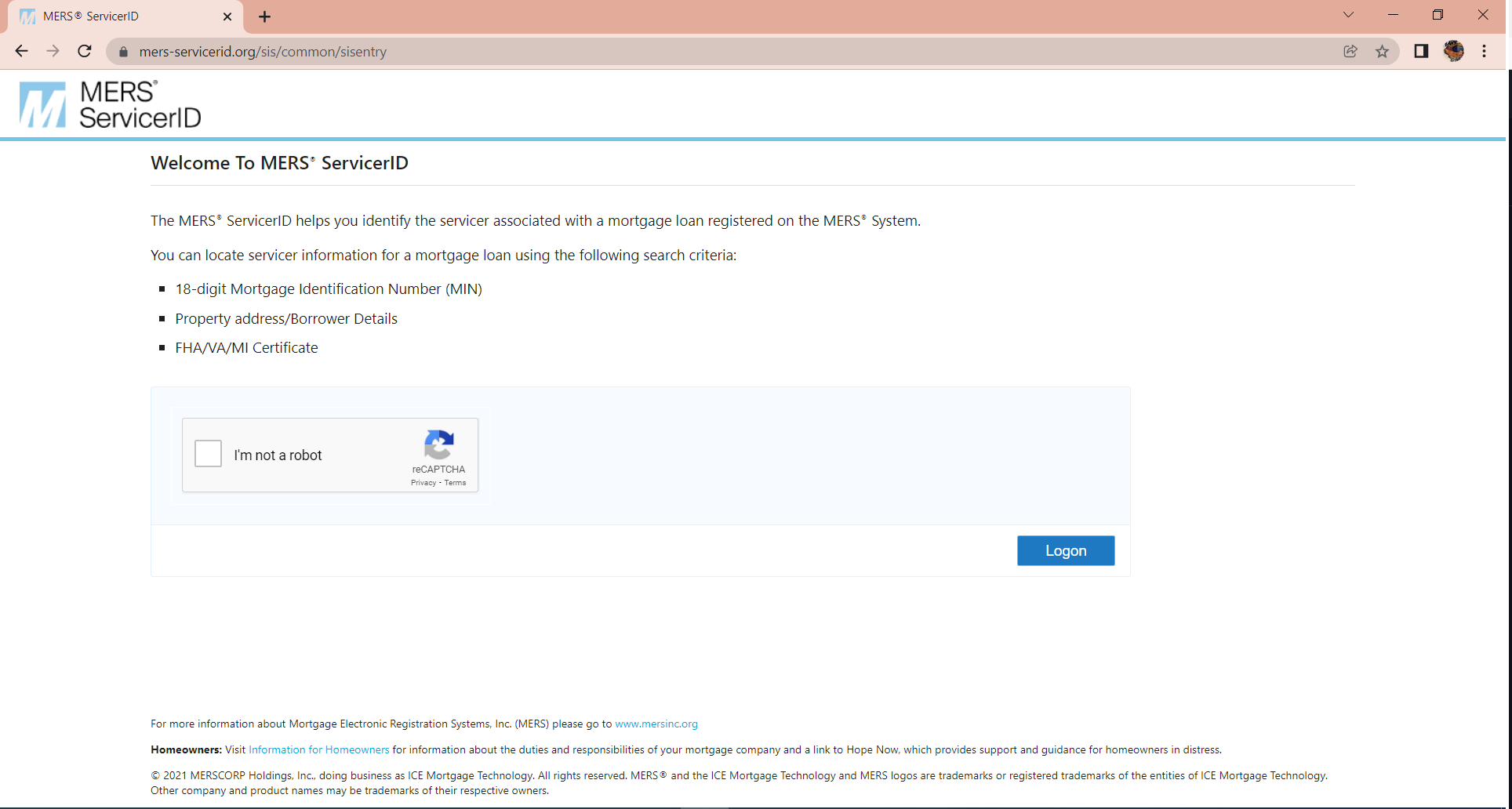Click the browser back arrow icon

[21, 51]
